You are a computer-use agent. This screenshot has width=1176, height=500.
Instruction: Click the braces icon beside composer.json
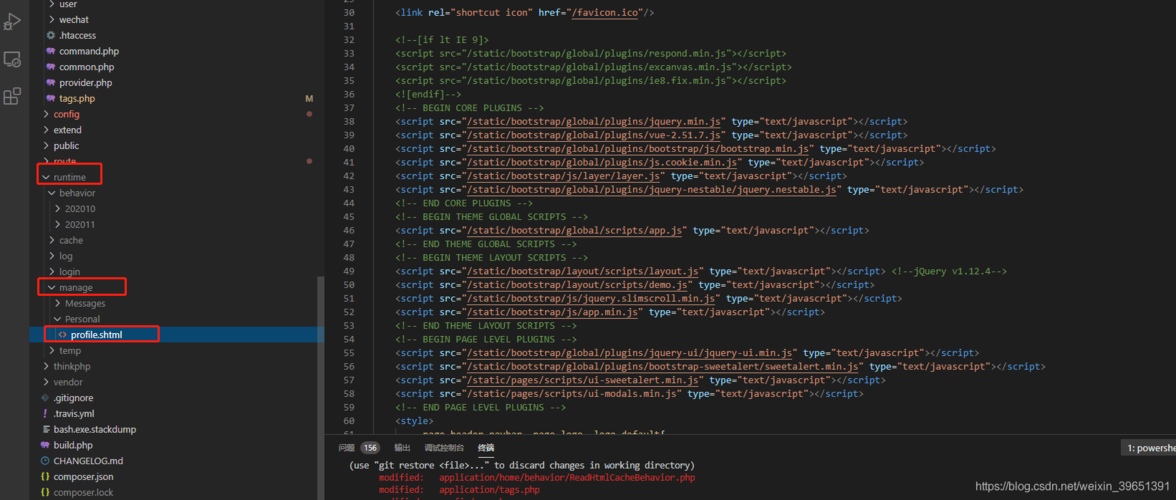45,476
